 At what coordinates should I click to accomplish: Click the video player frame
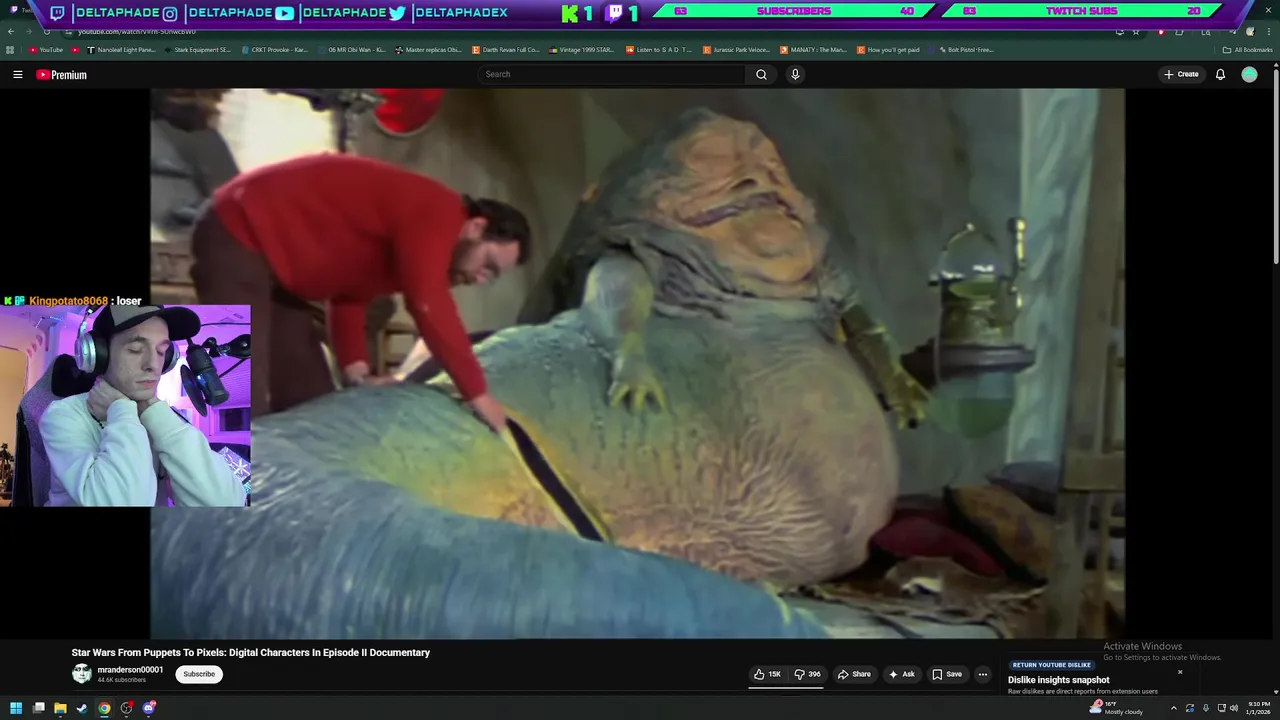(637, 363)
